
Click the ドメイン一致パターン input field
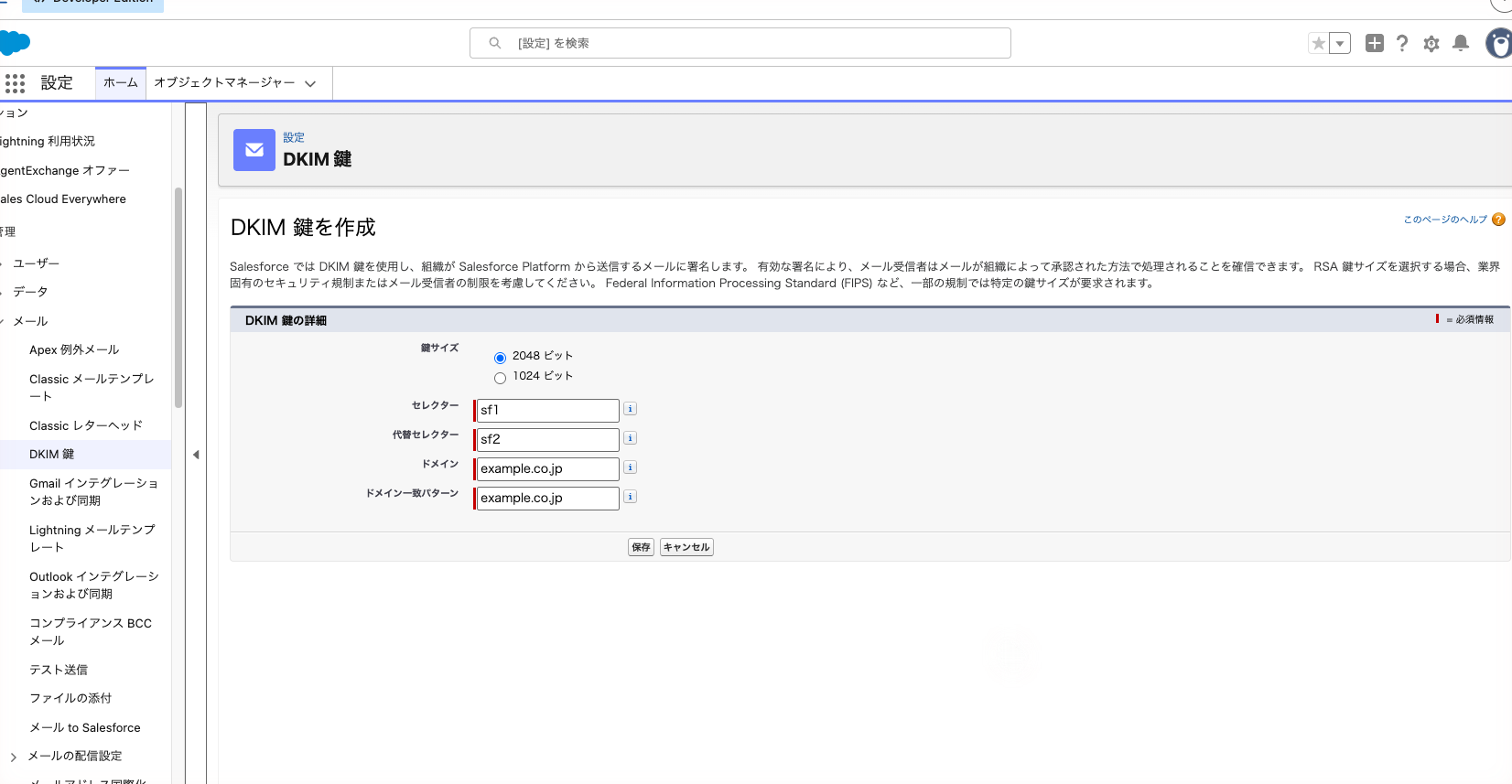coord(547,498)
